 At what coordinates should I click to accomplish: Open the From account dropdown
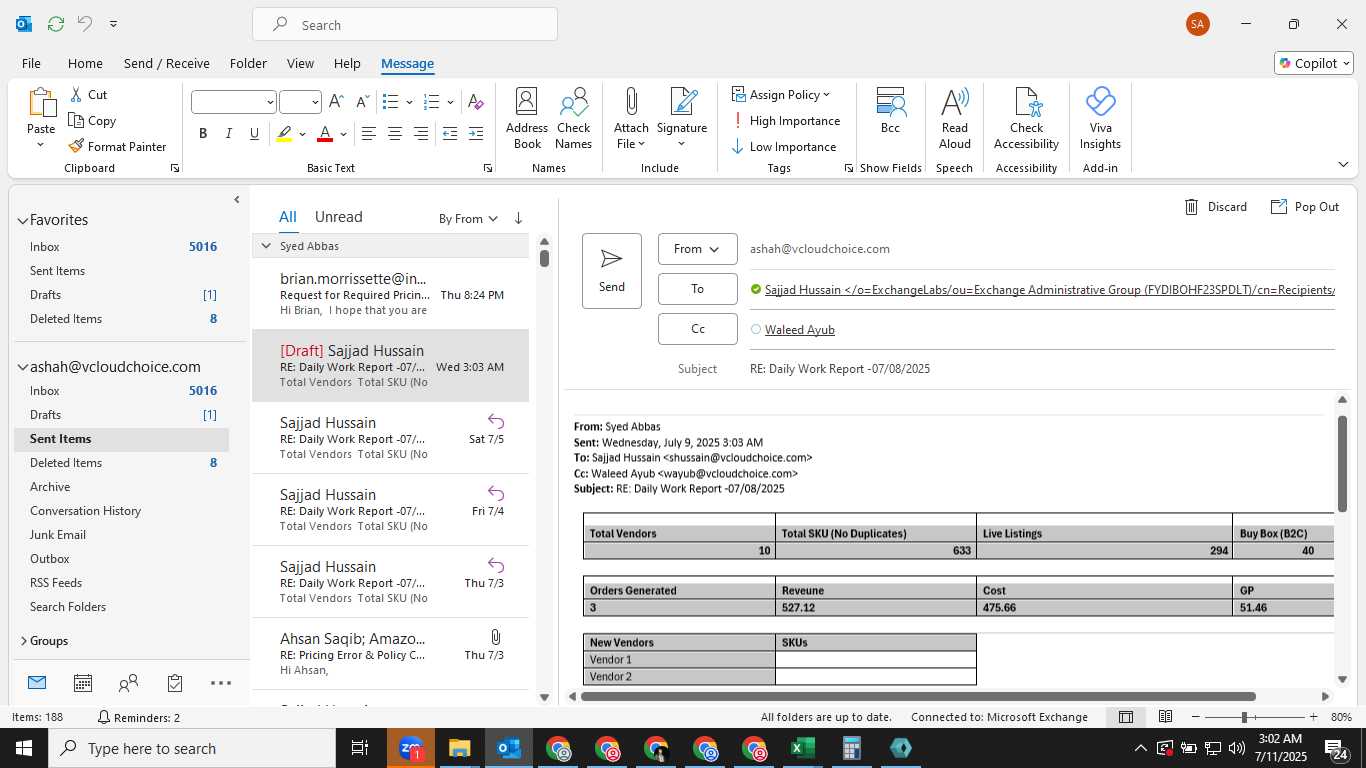click(x=697, y=249)
